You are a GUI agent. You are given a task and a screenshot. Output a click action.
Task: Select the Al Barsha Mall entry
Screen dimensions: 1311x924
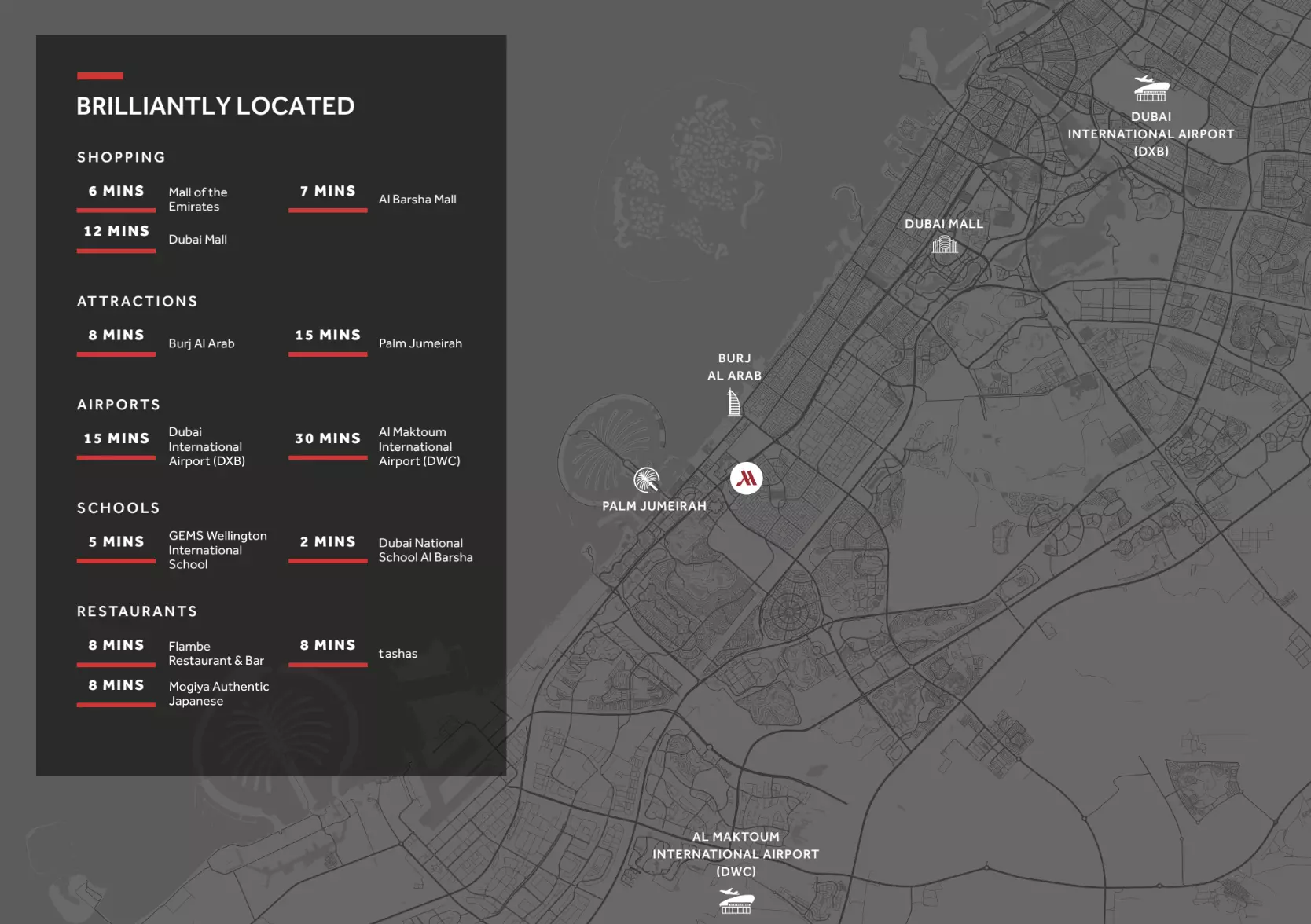[417, 200]
